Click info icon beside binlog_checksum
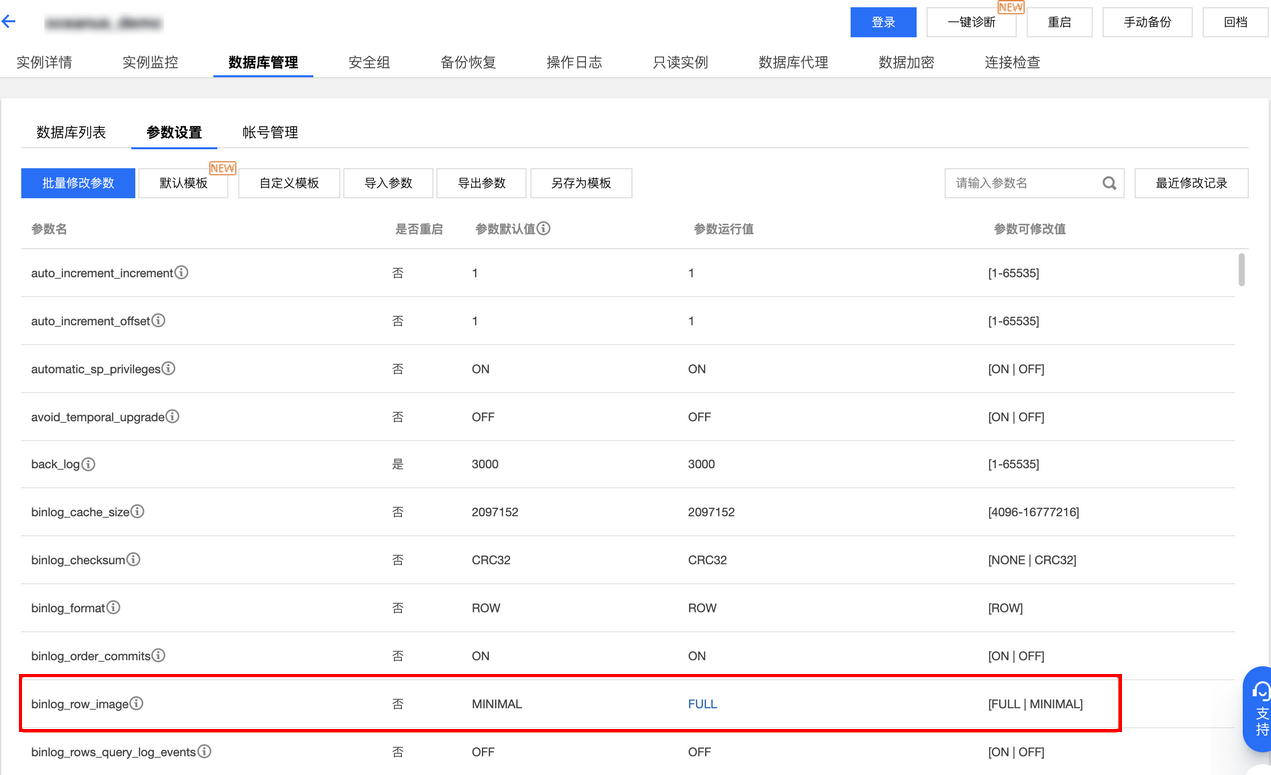This screenshot has width=1271, height=775. (133, 560)
